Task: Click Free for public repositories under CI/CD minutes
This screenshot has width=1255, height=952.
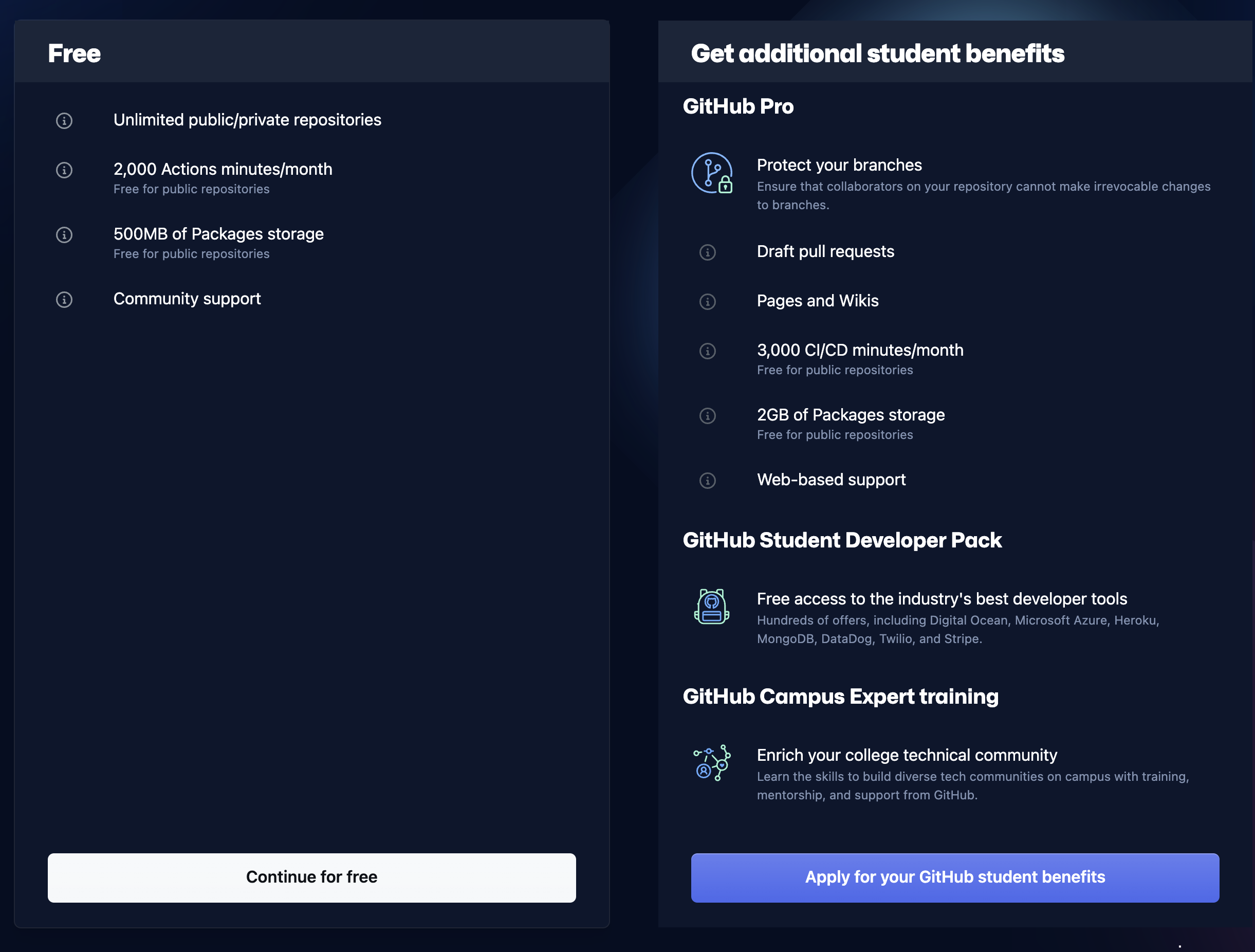Action: pos(834,370)
